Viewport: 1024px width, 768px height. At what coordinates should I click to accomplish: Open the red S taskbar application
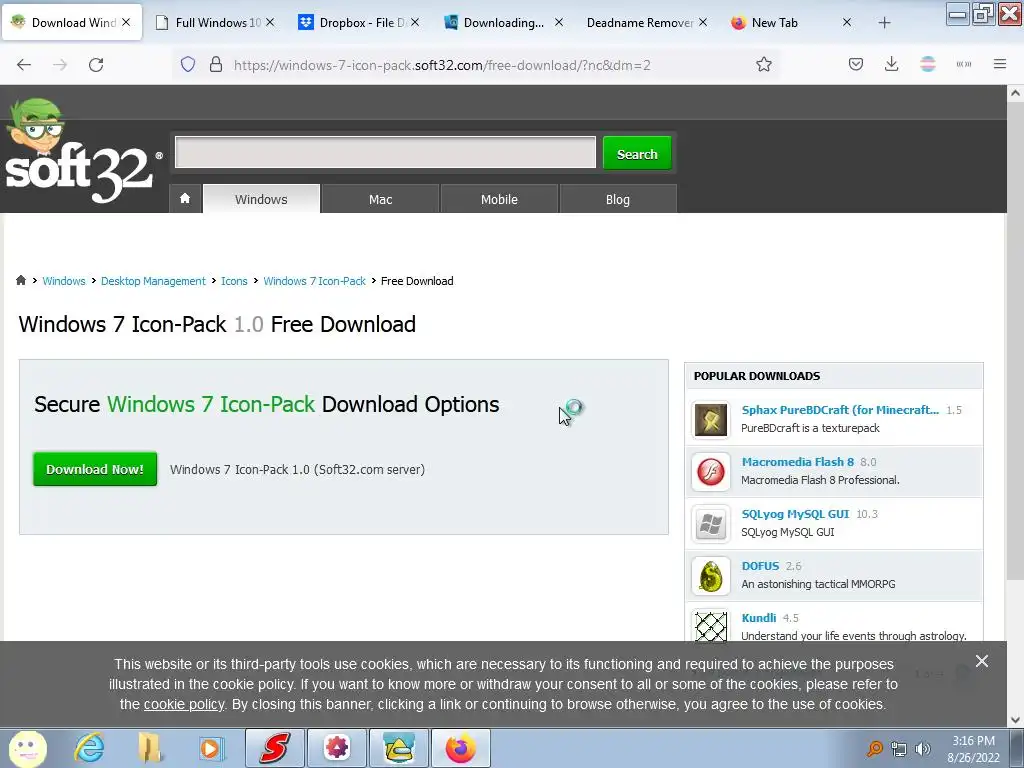pos(274,748)
